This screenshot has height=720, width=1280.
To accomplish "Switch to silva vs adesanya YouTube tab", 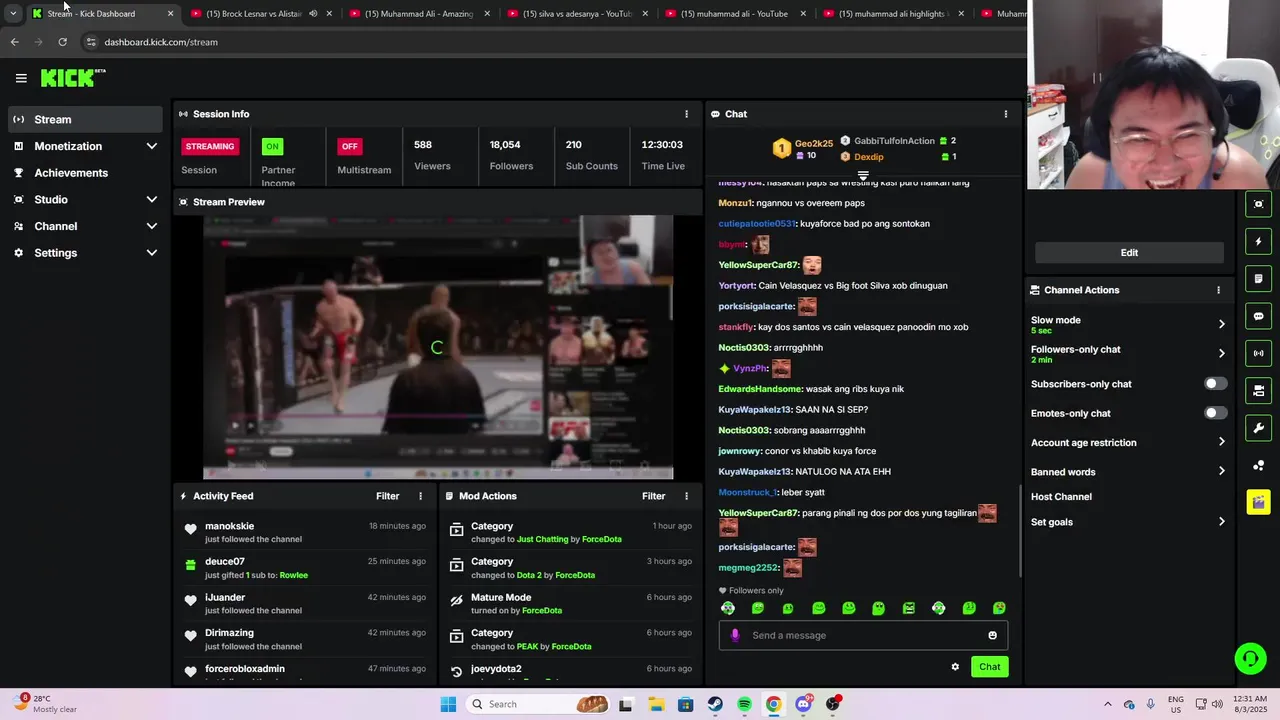I will coord(578,14).
